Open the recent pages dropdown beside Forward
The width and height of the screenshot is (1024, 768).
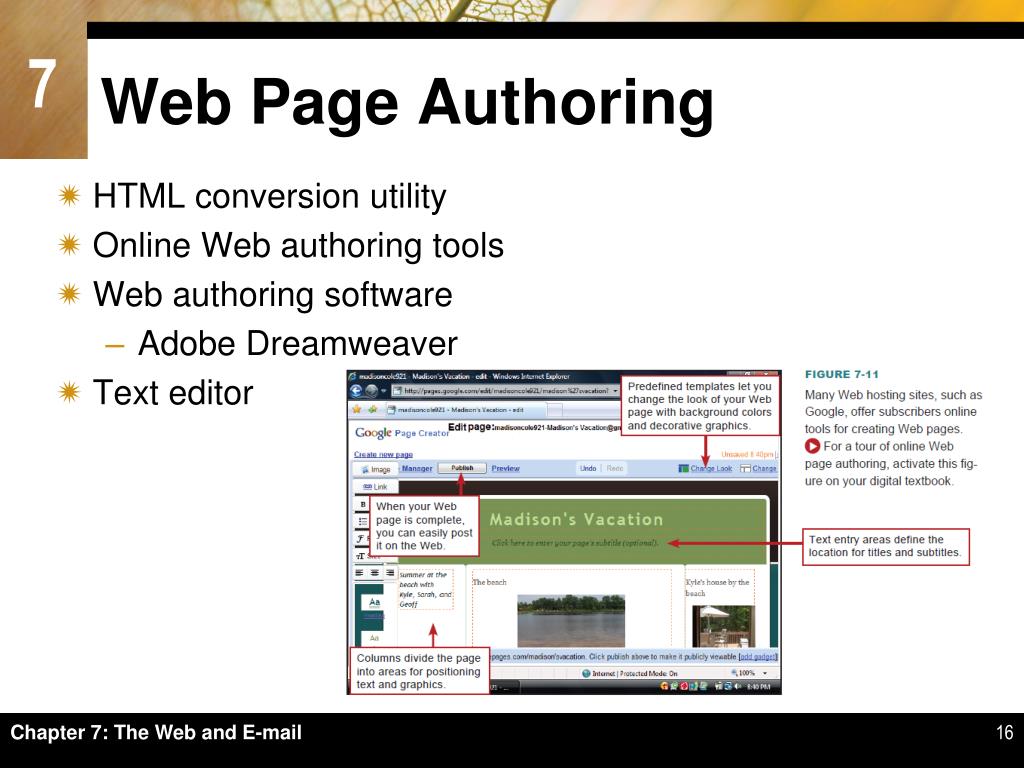[383, 391]
